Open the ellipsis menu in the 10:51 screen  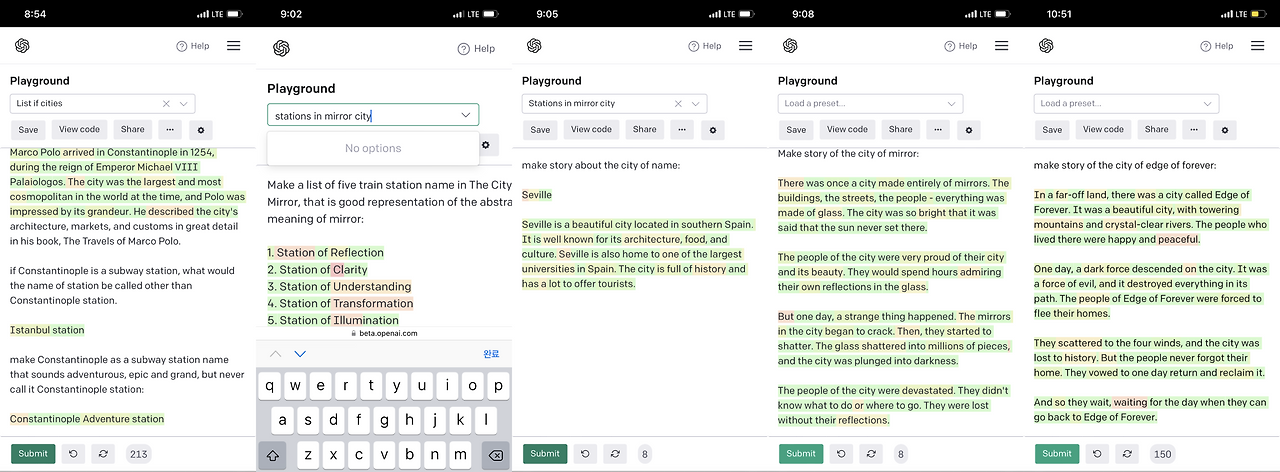point(1194,130)
